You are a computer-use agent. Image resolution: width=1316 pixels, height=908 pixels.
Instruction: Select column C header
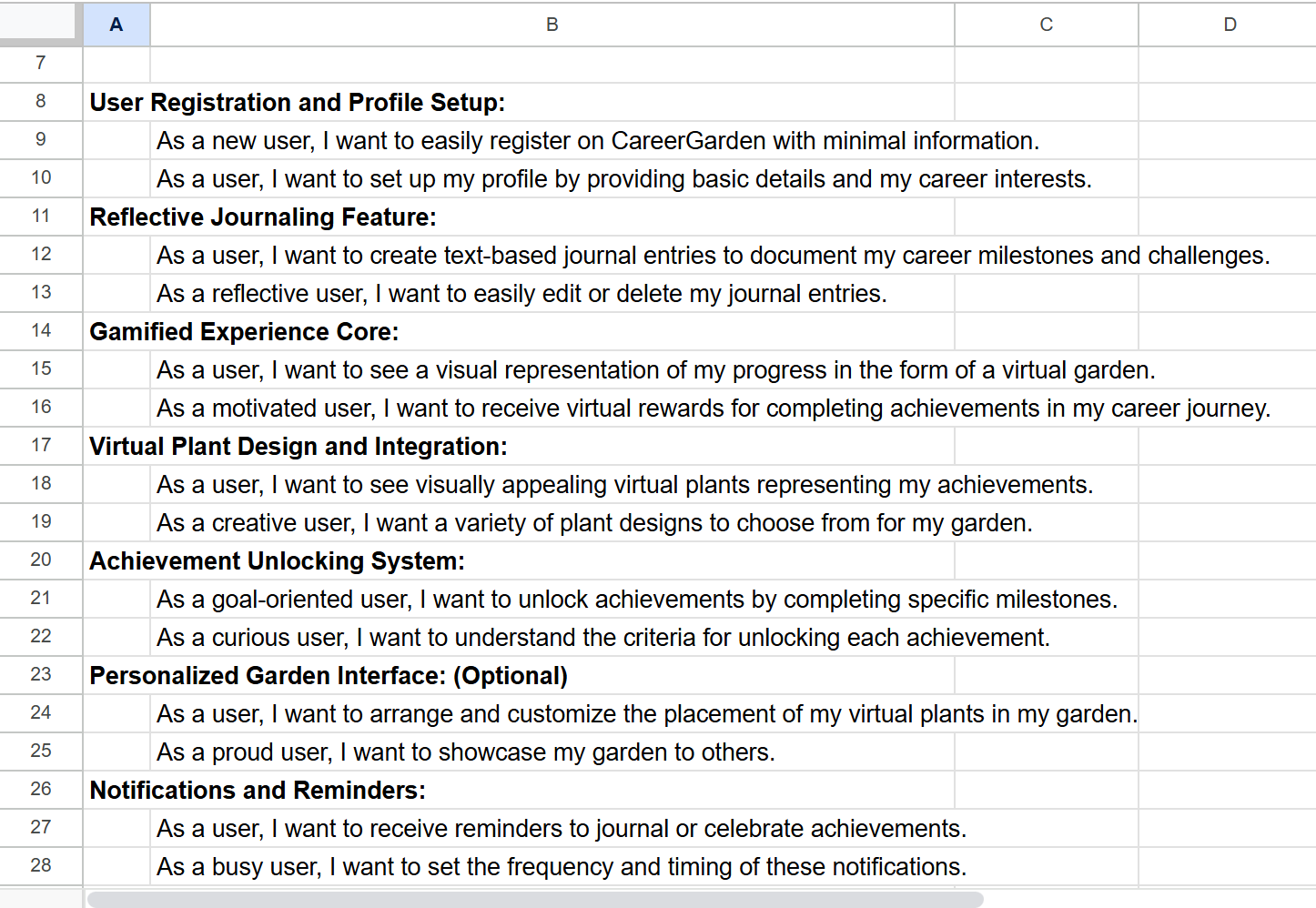1047,25
